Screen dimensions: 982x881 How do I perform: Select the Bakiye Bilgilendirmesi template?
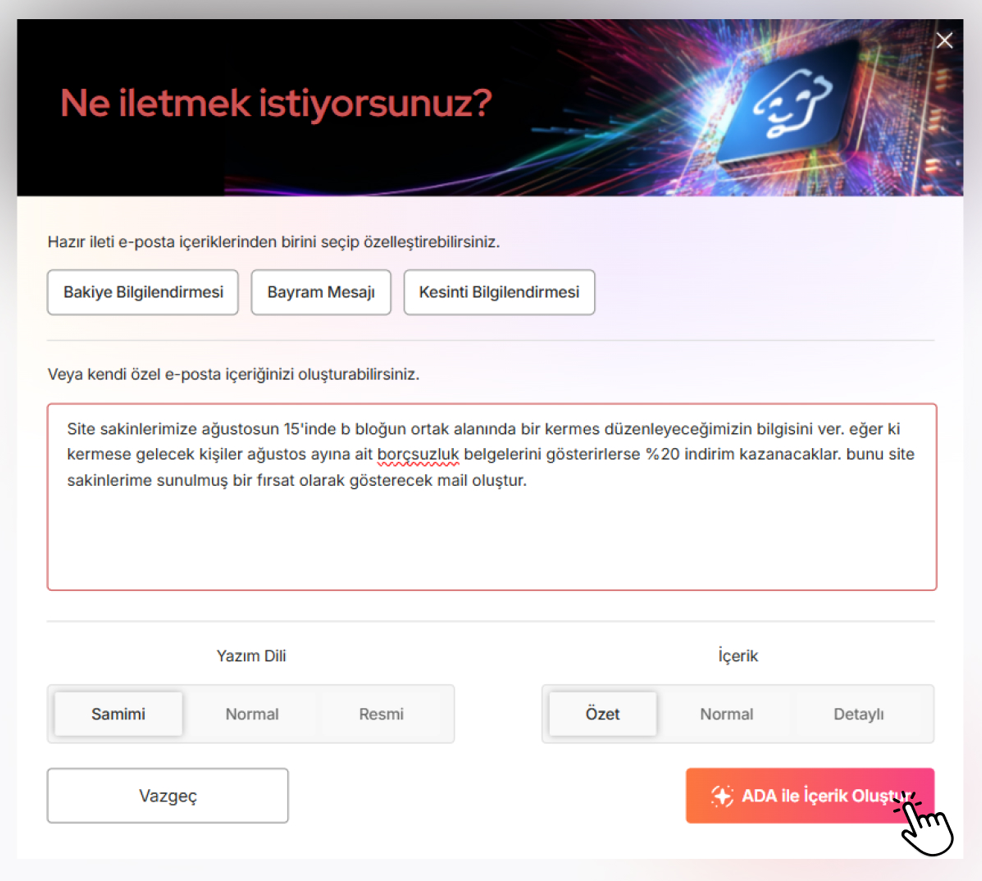click(x=143, y=292)
